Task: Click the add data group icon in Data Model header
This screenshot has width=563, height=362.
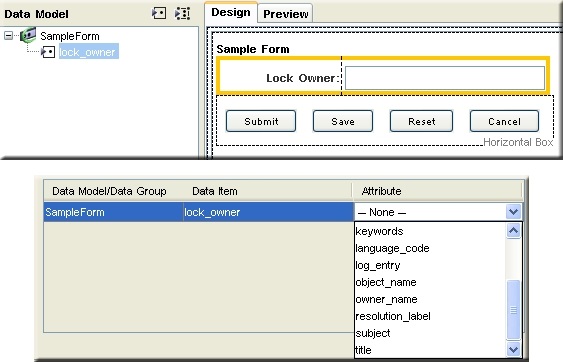Action: (x=182, y=14)
